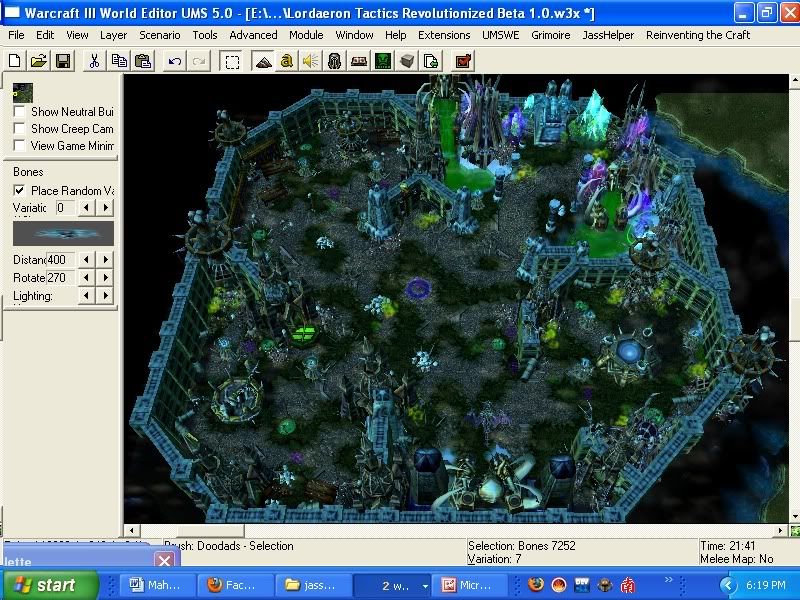This screenshot has height=600, width=800.
Task: Open the File menu
Action: pyautogui.click(x=16, y=35)
